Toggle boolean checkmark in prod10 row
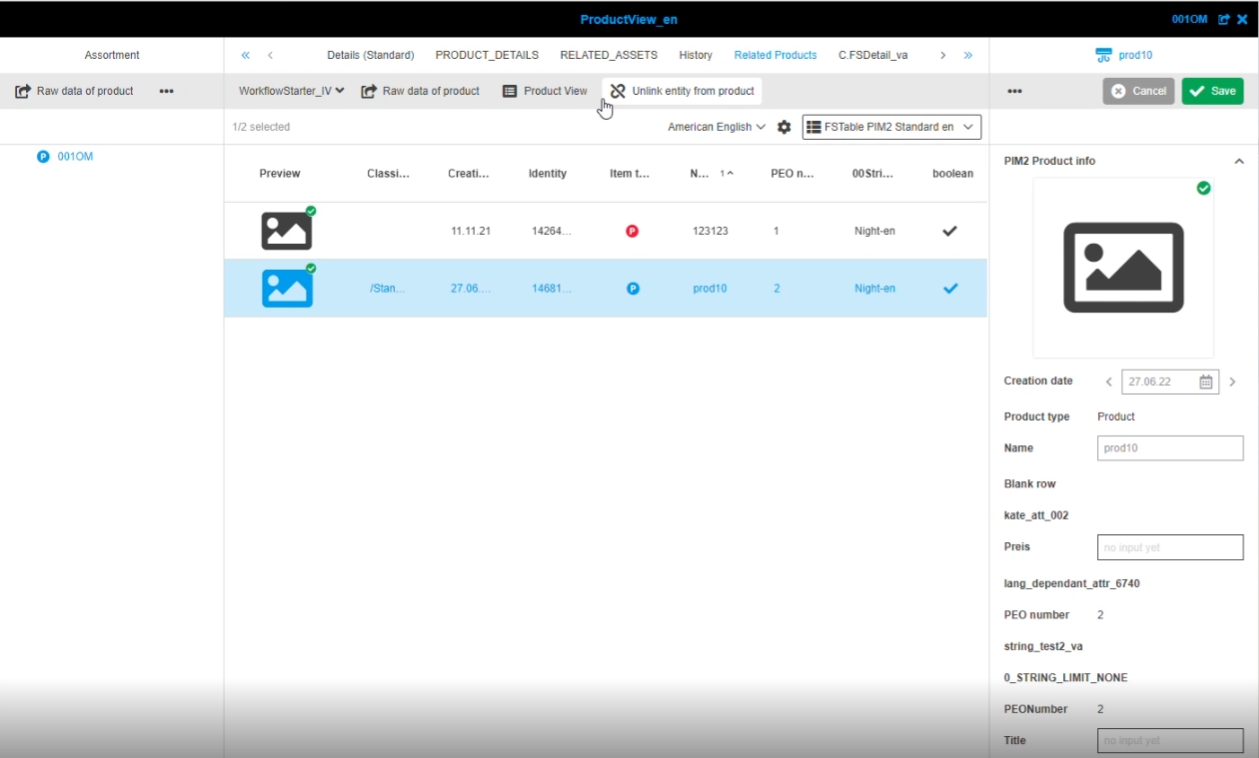The height and width of the screenshot is (758, 1259). (950, 289)
